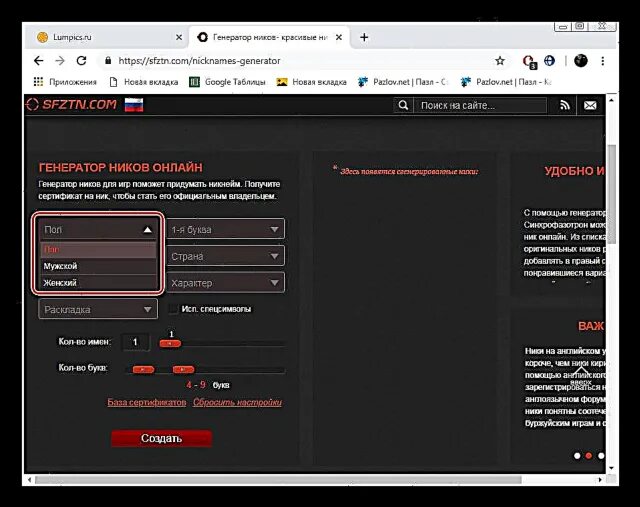The image size is (640, 507).
Task: View site info via the padlock icon
Action: tap(108, 60)
